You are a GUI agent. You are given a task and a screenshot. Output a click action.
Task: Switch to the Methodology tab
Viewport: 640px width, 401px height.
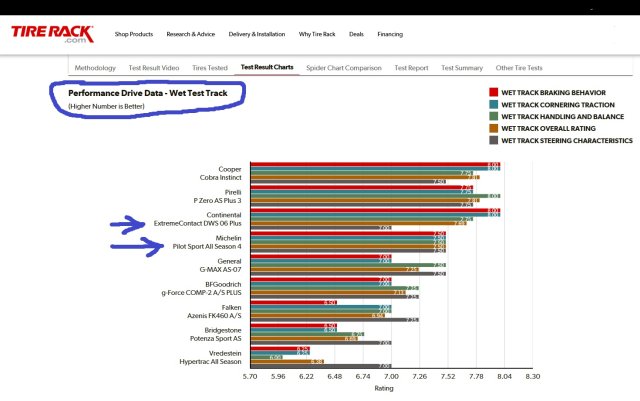click(x=97, y=68)
